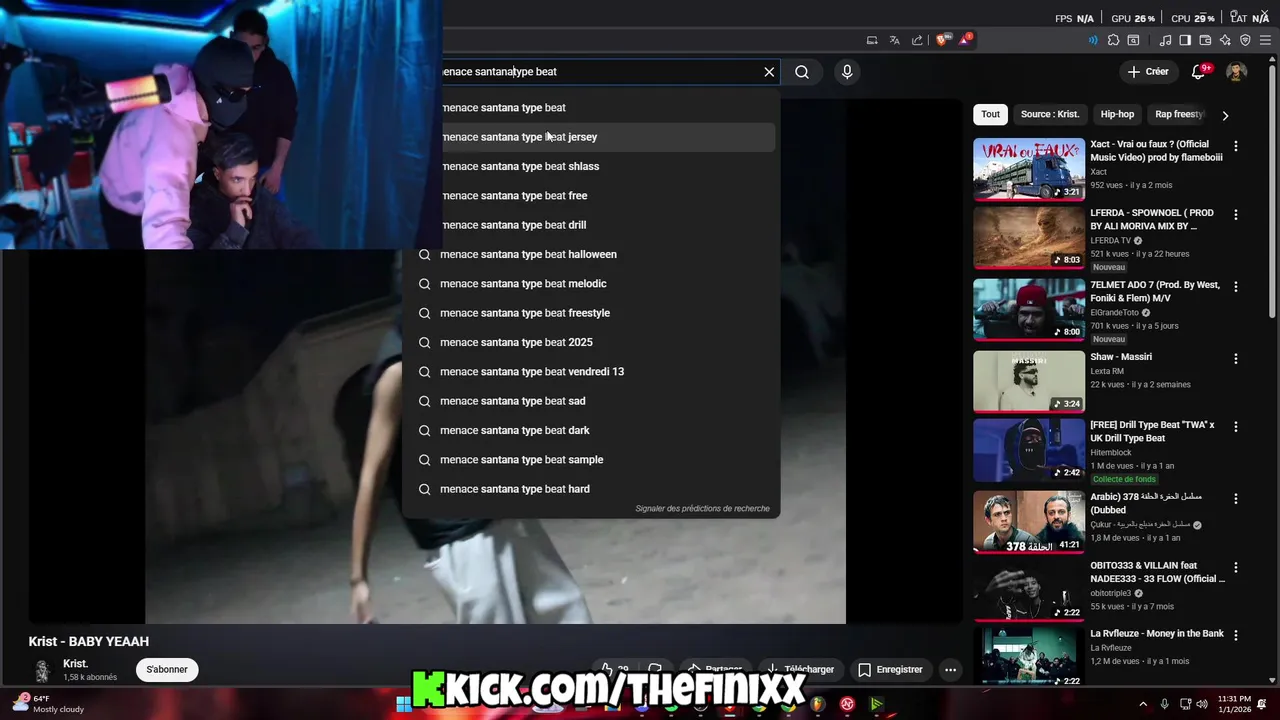The width and height of the screenshot is (1280, 720).
Task: Open the taskbar clock showing 11:31 PM
Action: [x=1233, y=704]
